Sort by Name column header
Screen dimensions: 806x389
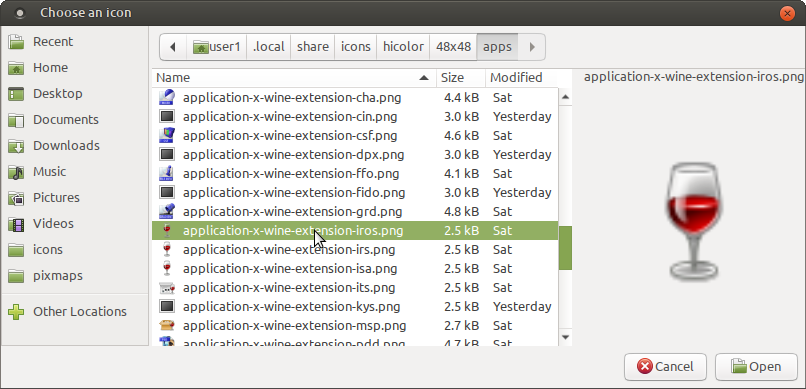coord(294,78)
